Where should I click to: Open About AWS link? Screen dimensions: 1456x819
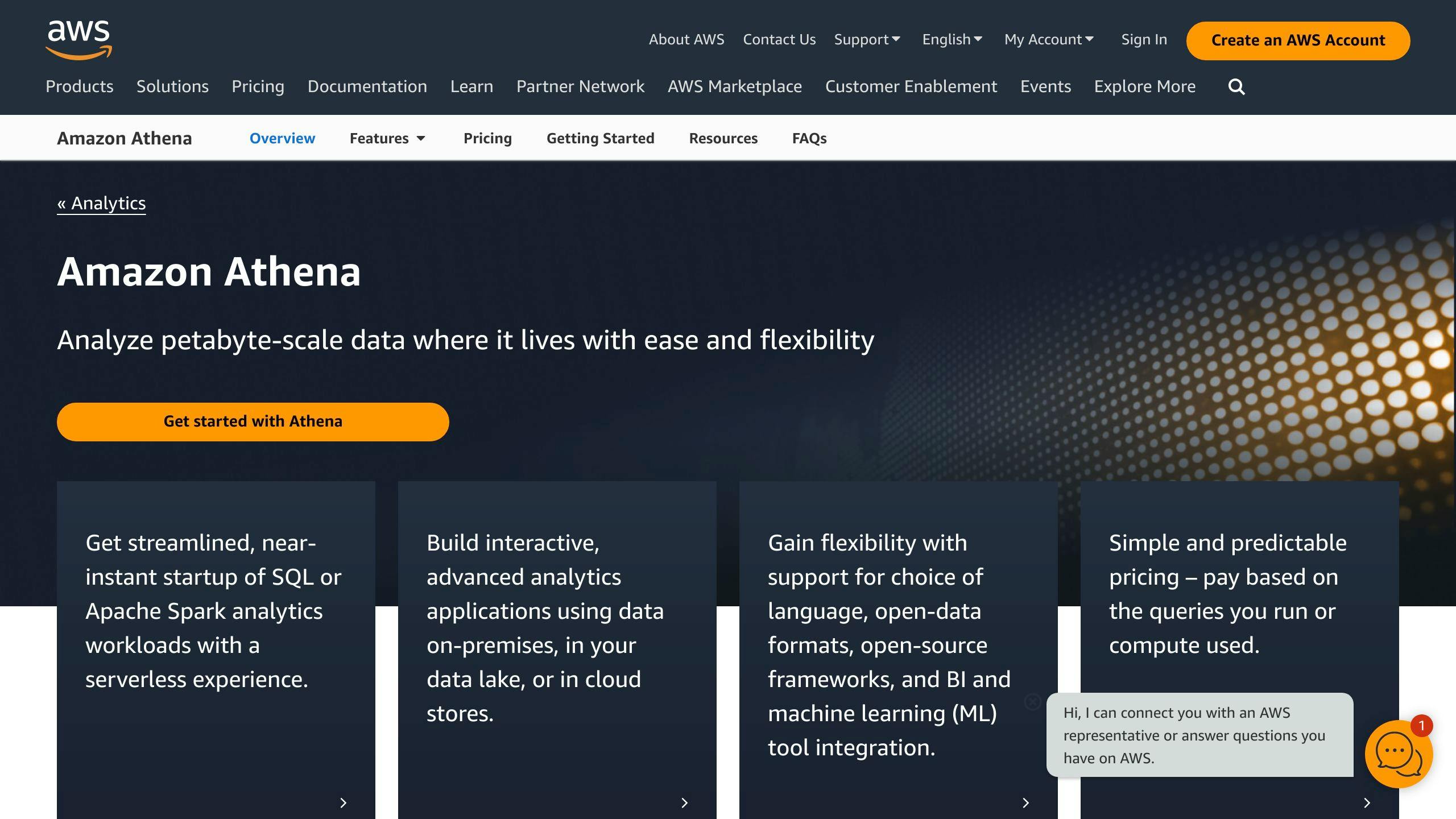(686, 39)
